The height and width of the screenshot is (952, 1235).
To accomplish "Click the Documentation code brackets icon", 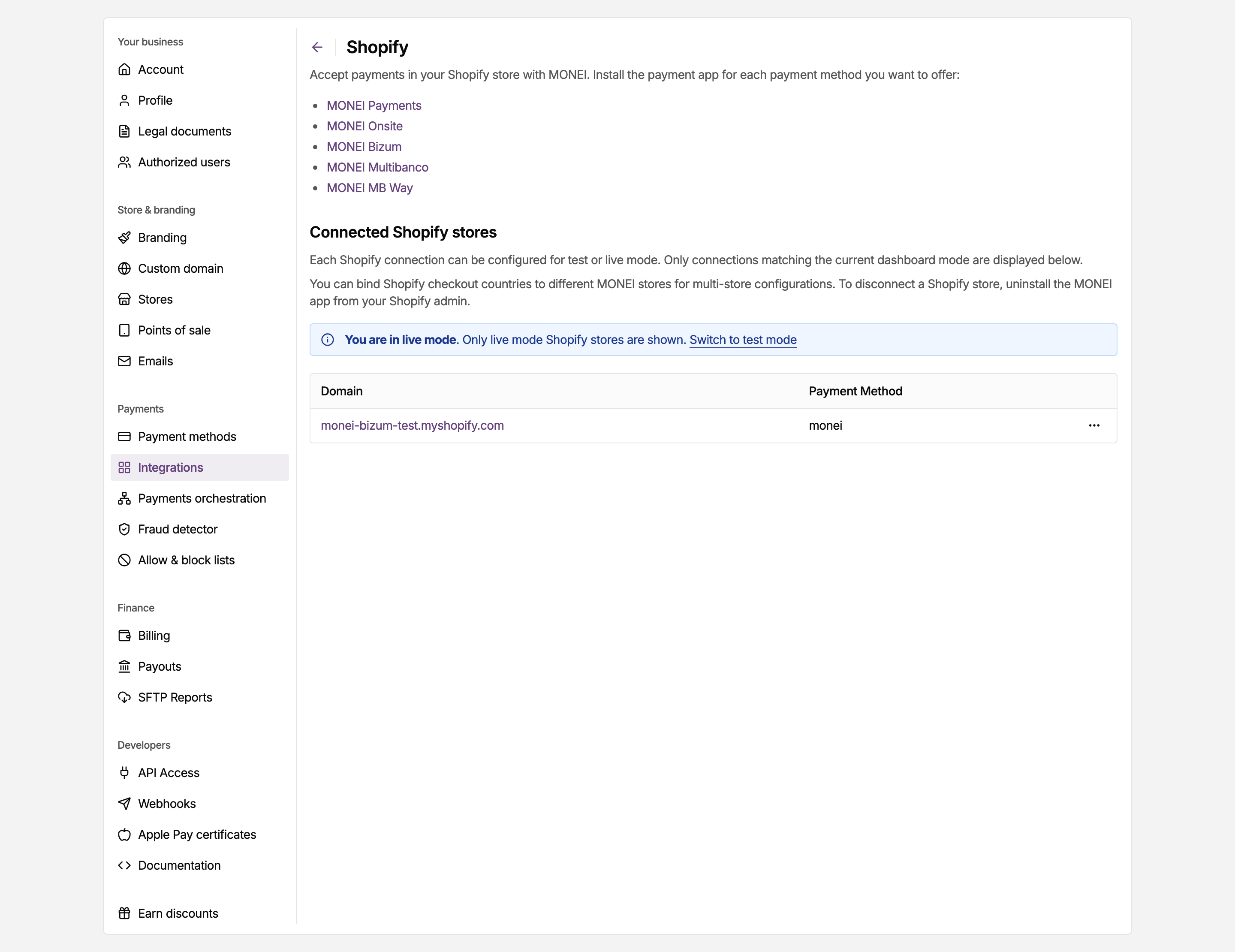I will click(124, 865).
